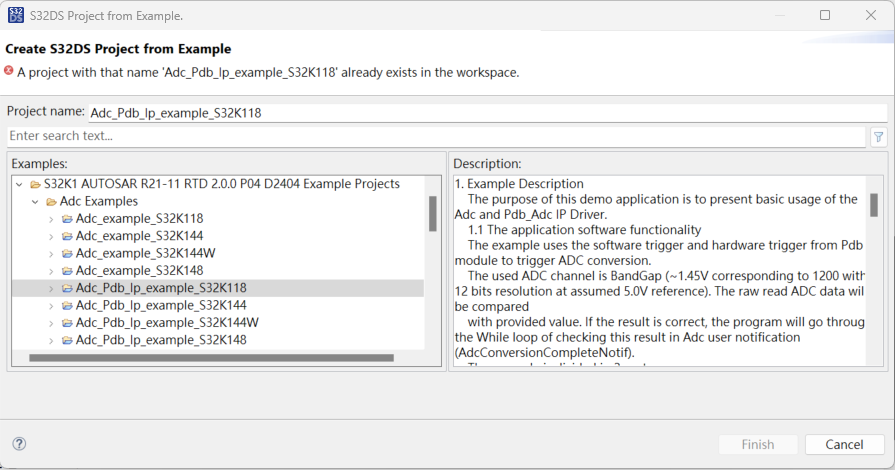Expand Adc_example_S32K144W tree node

click(51, 254)
